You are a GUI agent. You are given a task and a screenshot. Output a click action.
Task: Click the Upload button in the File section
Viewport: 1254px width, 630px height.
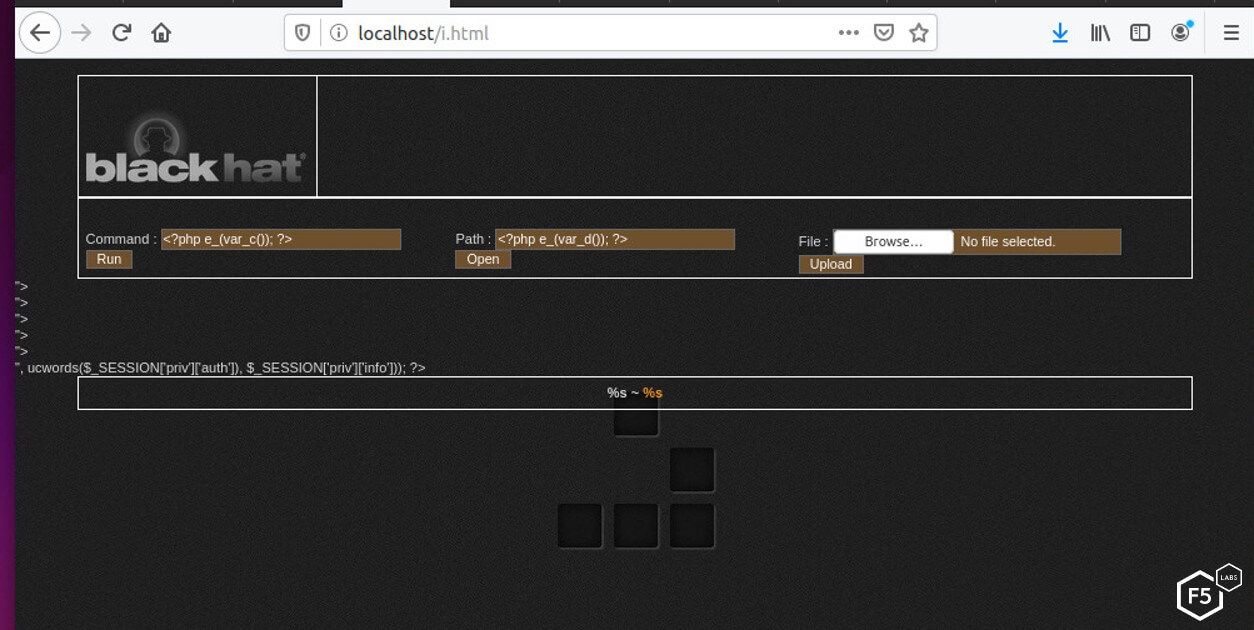click(831, 264)
